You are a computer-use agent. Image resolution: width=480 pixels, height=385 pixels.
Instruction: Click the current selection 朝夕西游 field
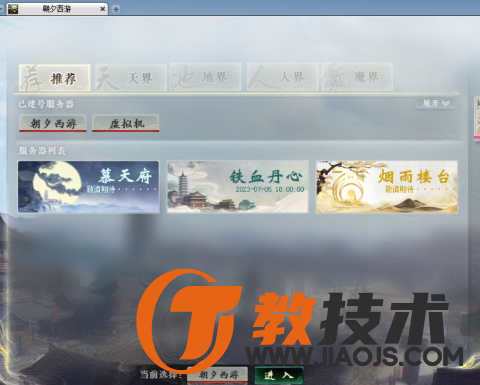(x=218, y=375)
